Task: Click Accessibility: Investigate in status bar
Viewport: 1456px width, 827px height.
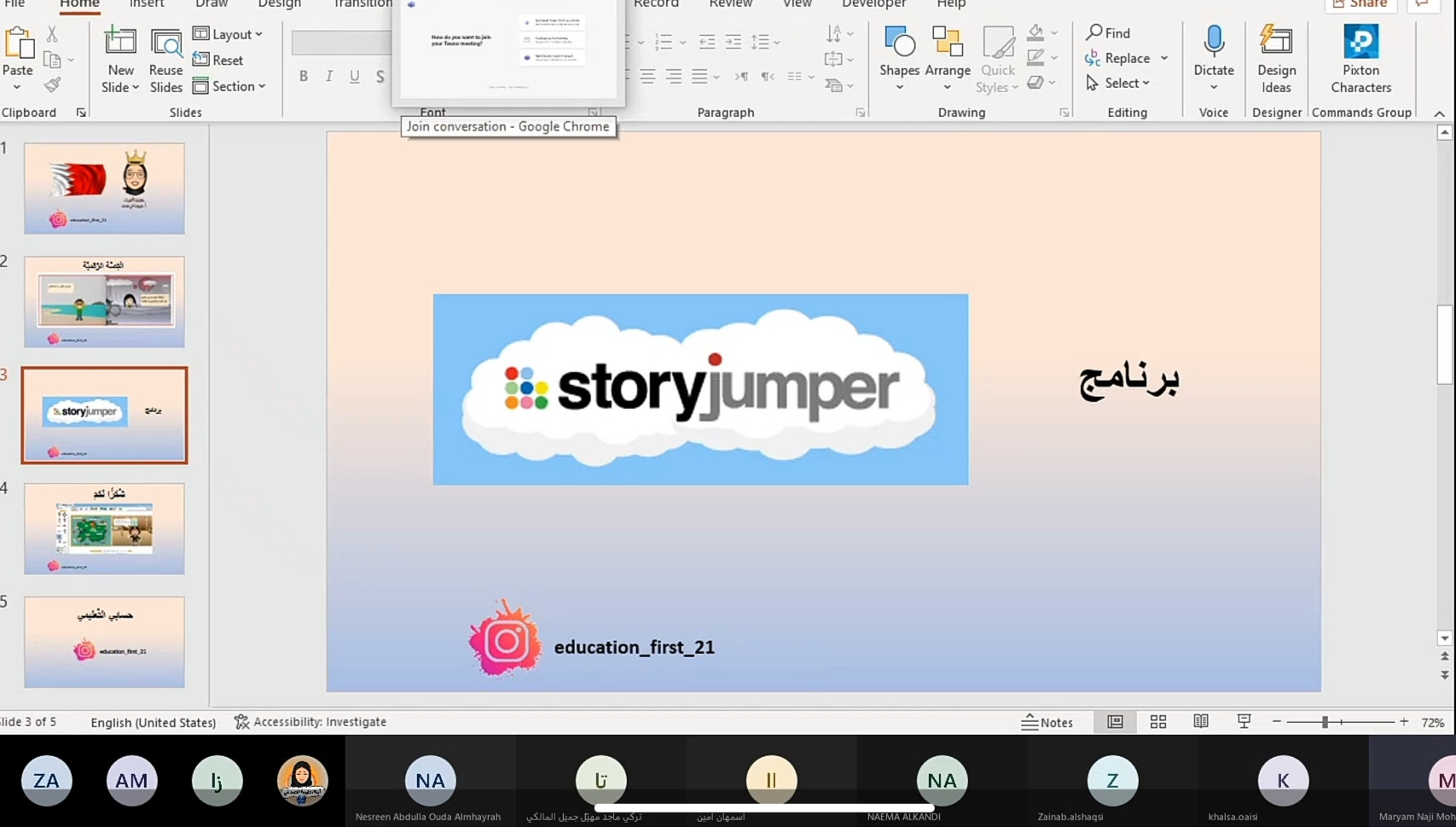Action: [310, 722]
